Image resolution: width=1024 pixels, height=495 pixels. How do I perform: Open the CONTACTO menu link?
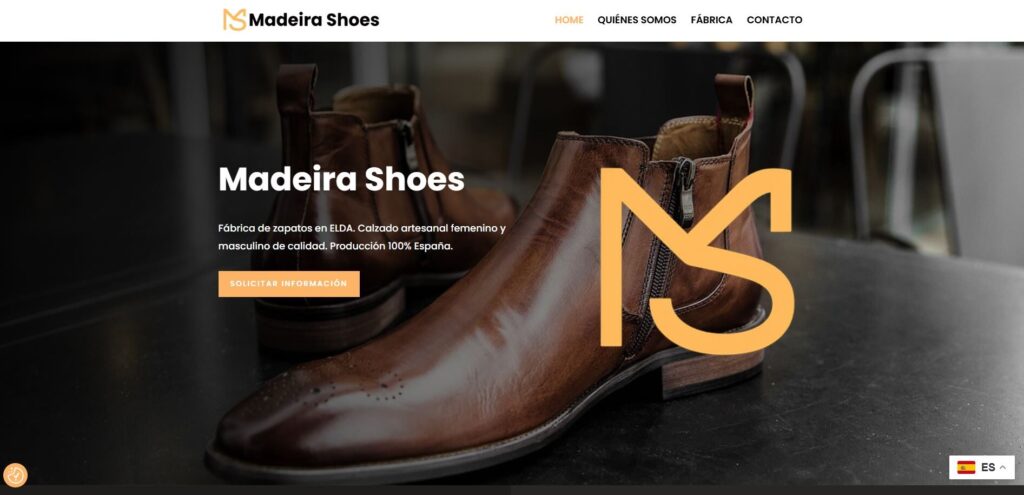click(x=774, y=20)
